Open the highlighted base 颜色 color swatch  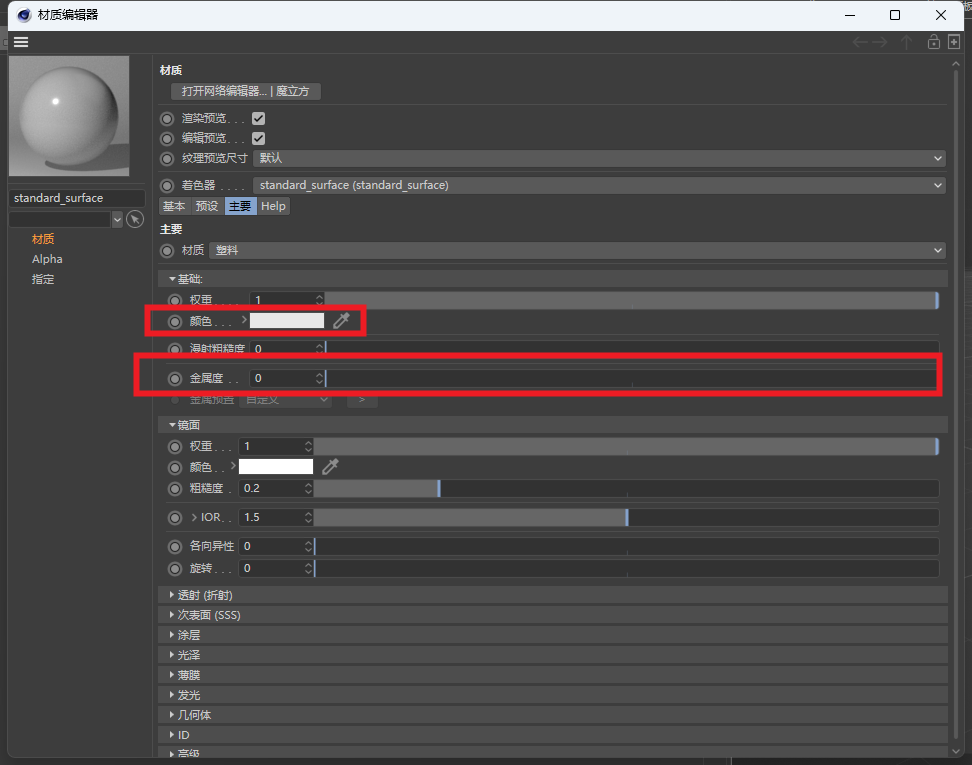285,322
